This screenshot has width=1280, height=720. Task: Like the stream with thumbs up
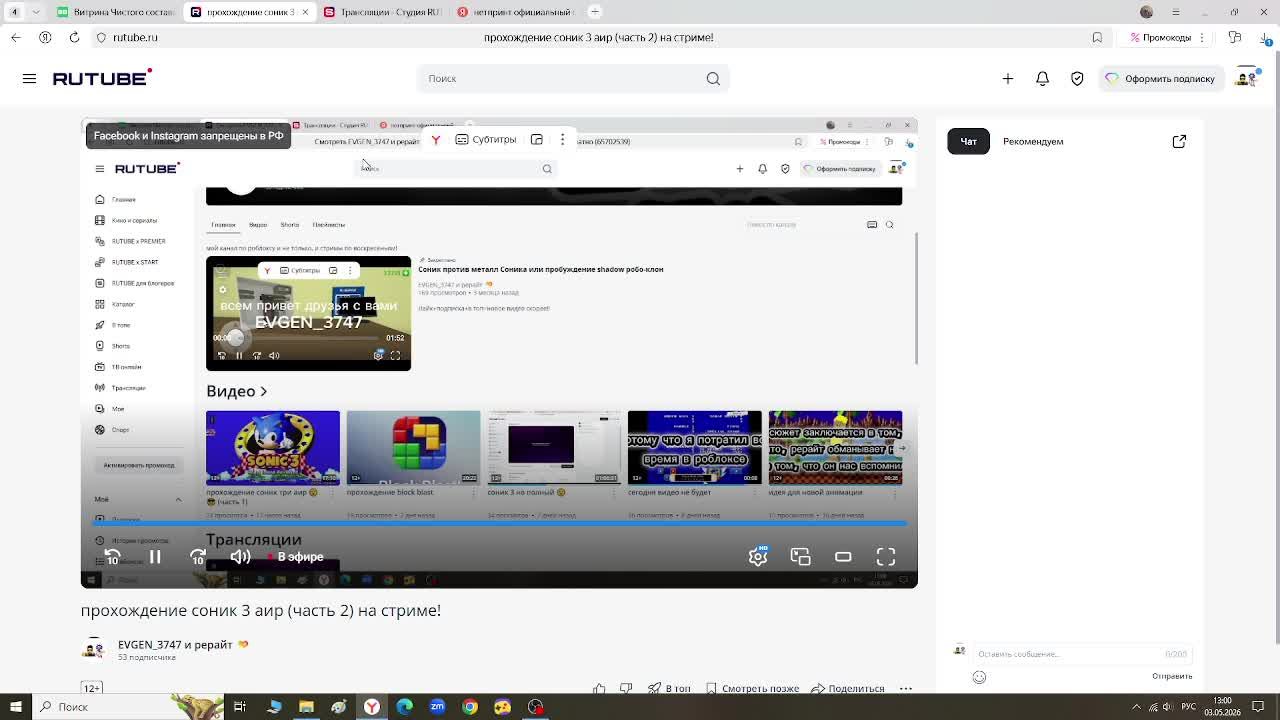point(599,688)
